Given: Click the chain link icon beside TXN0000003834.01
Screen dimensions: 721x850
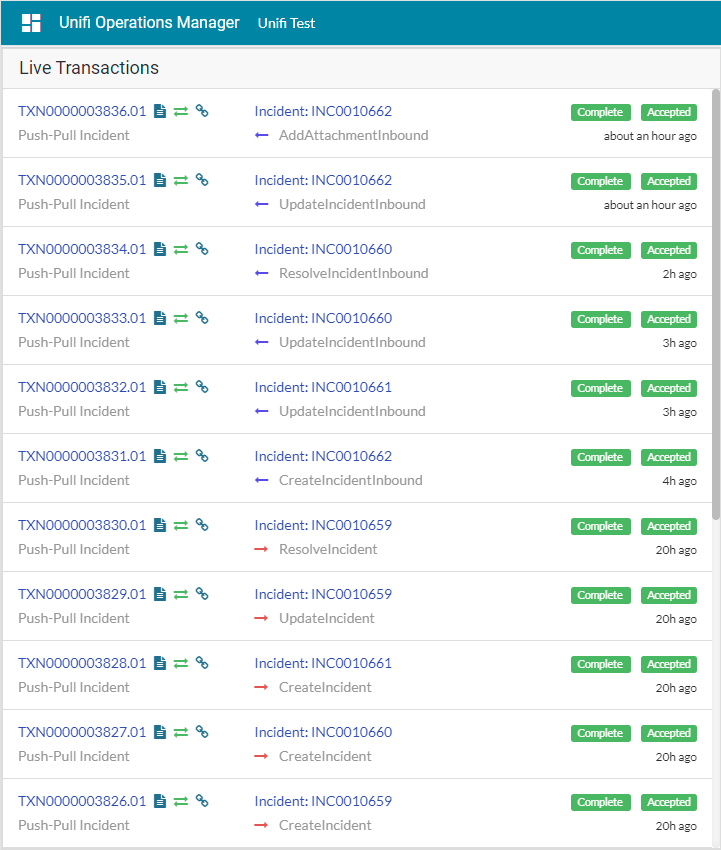Looking at the screenshot, I should 201,249.
